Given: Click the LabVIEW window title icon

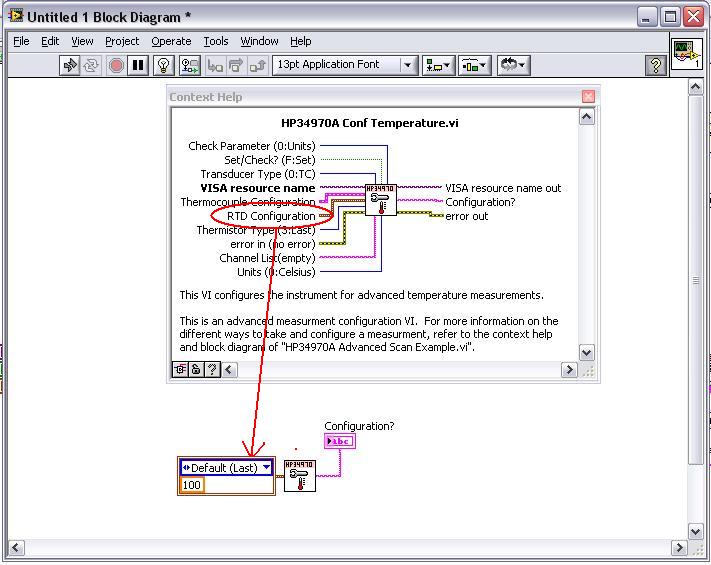Looking at the screenshot, I should (16, 16).
